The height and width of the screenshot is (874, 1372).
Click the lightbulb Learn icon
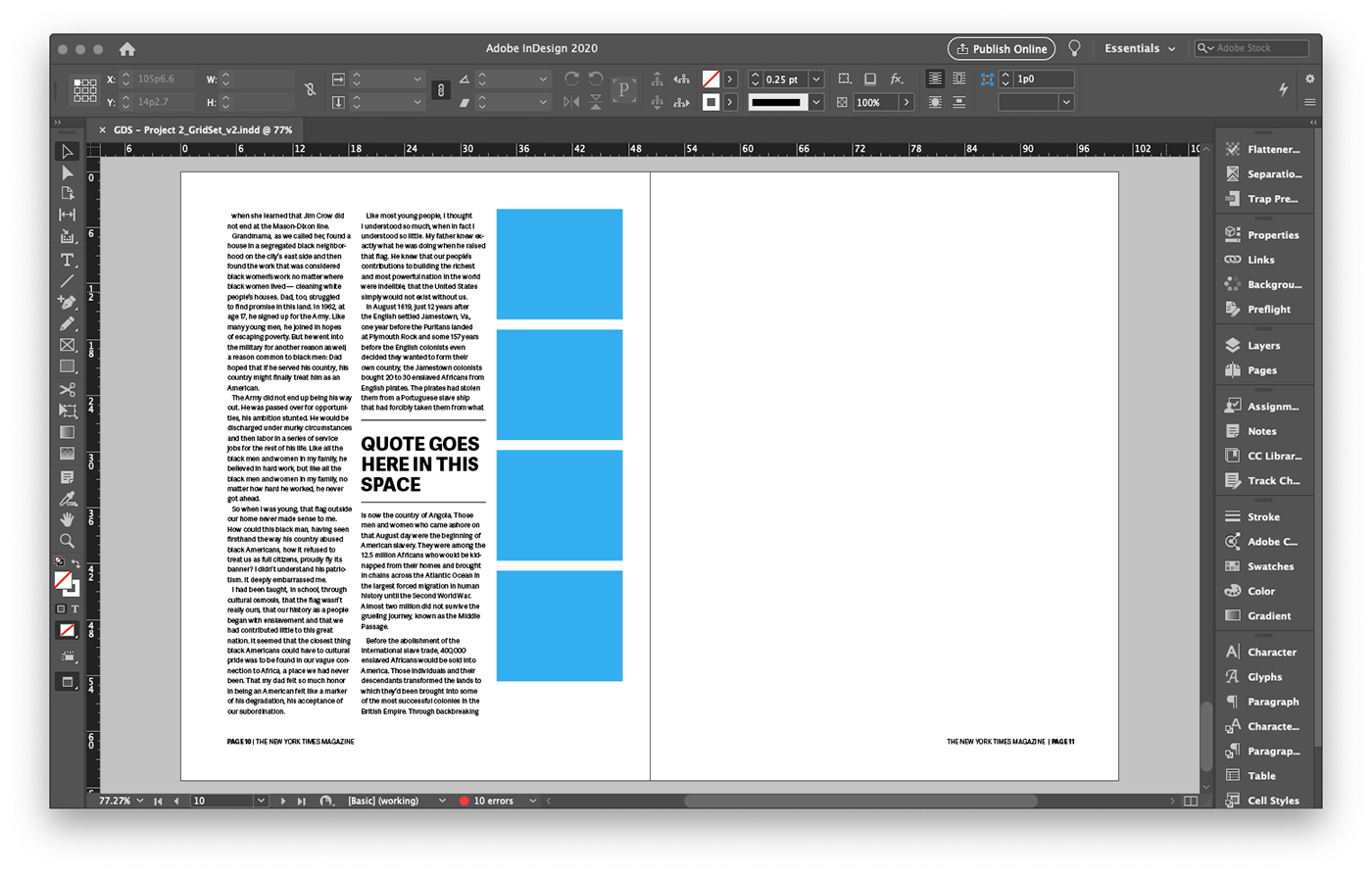(x=1074, y=48)
